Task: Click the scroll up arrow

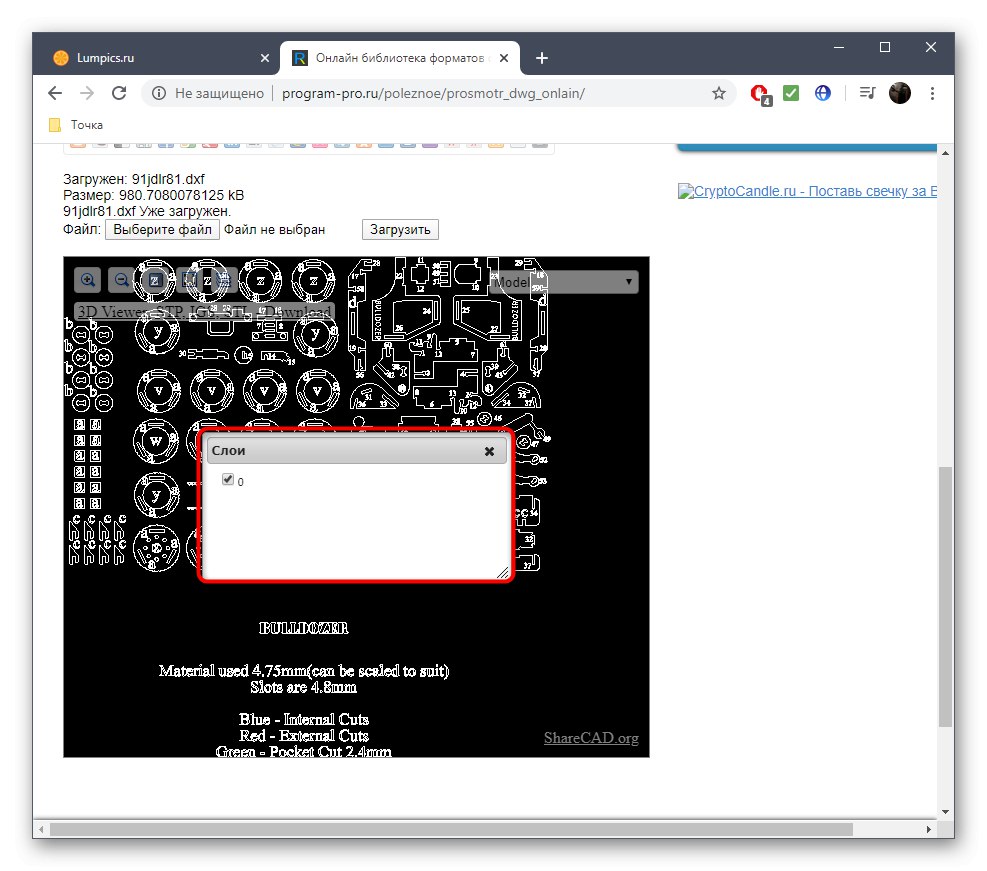Action: tap(945, 153)
